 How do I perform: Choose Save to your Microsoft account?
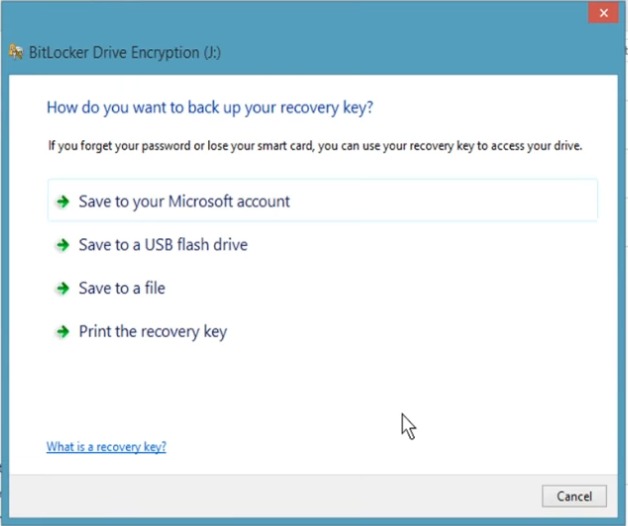click(x=184, y=201)
